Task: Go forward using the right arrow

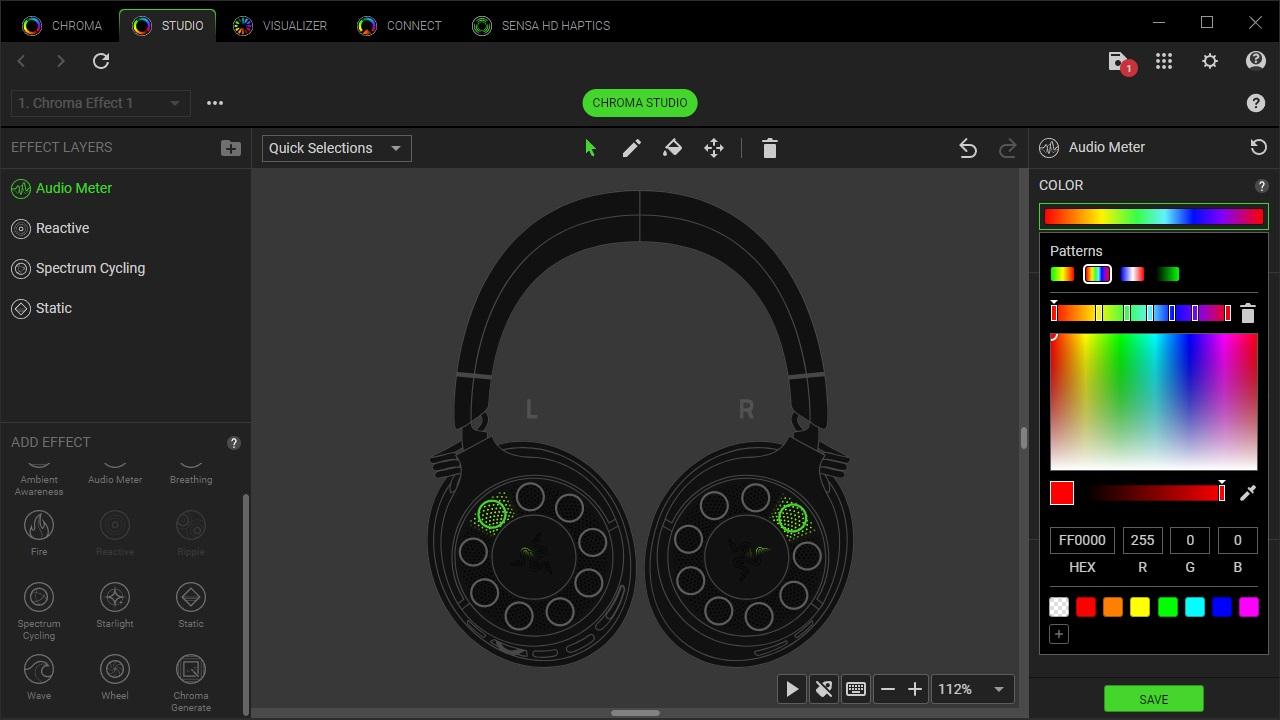Action: pyautogui.click(x=61, y=61)
